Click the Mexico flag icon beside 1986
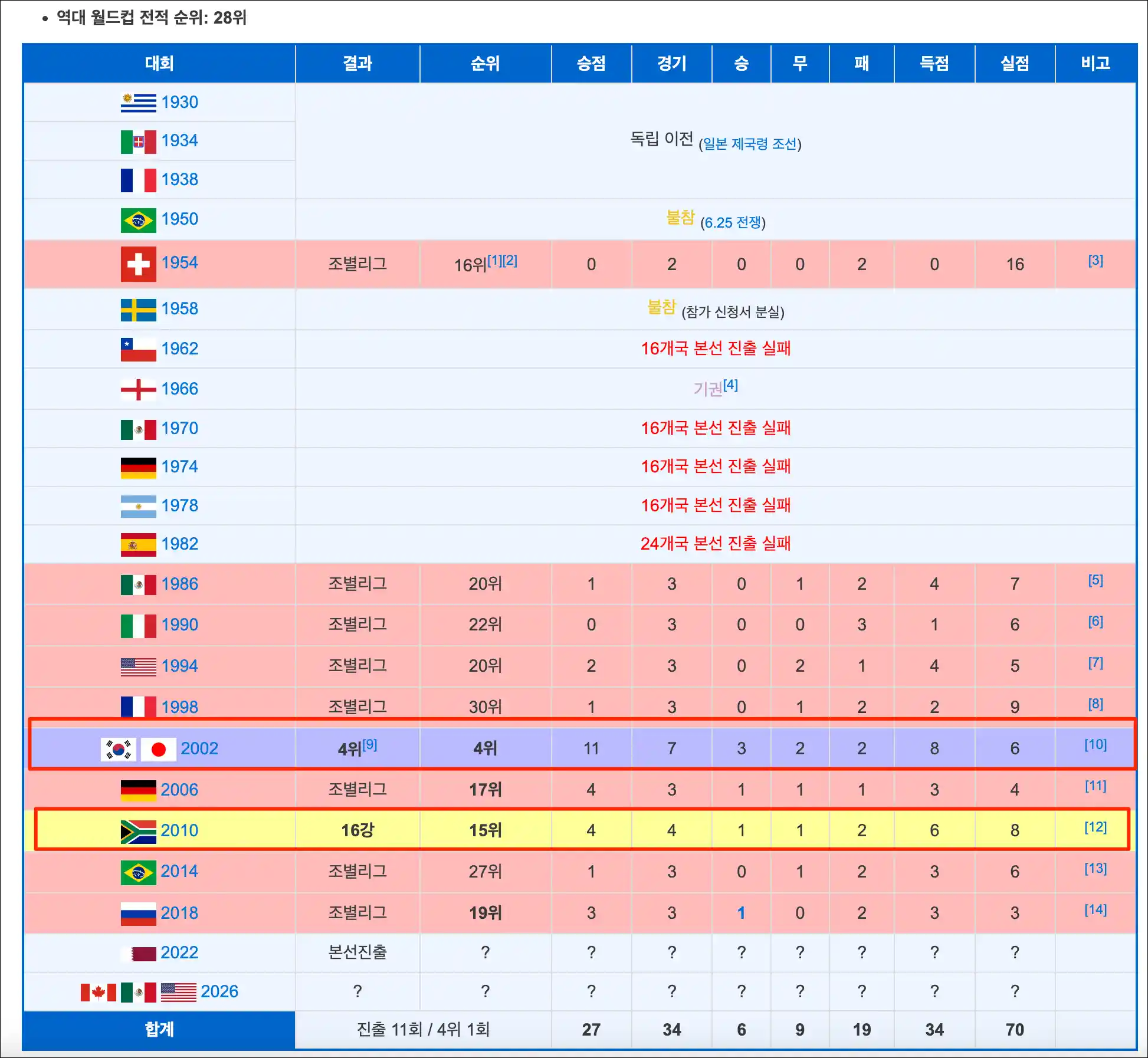The width and height of the screenshot is (1148, 1058). point(138,585)
